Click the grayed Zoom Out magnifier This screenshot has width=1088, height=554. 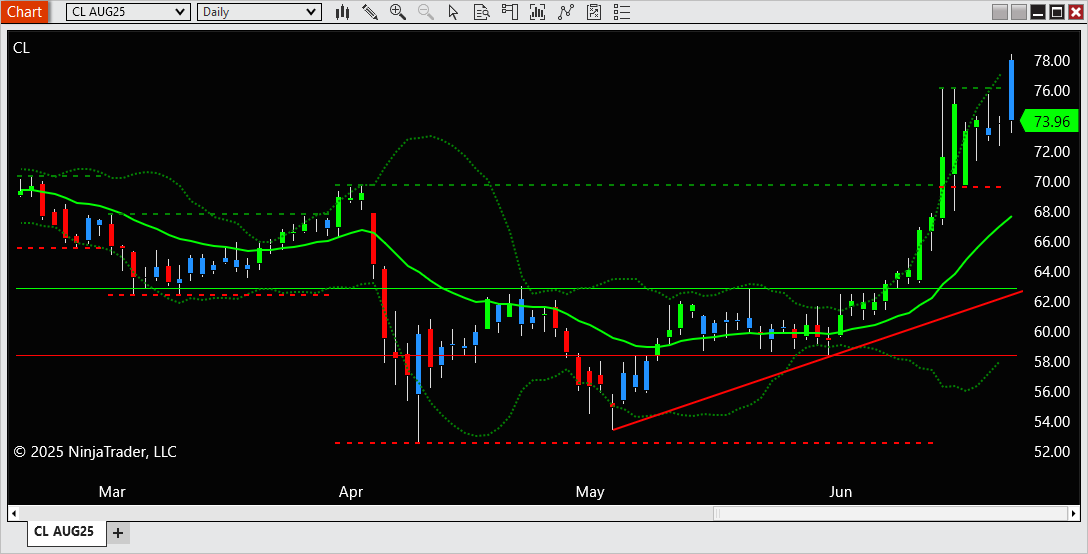[x=425, y=12]
